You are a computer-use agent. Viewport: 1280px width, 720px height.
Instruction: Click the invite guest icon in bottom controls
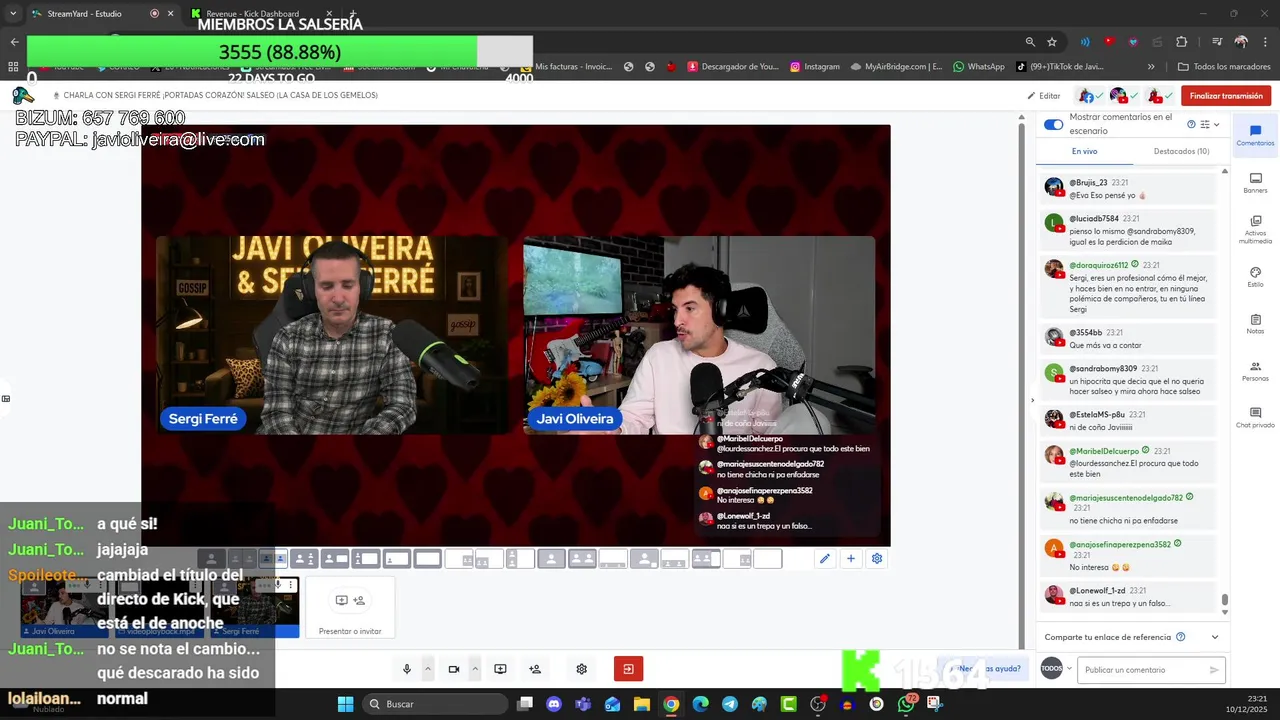[535, 669]
